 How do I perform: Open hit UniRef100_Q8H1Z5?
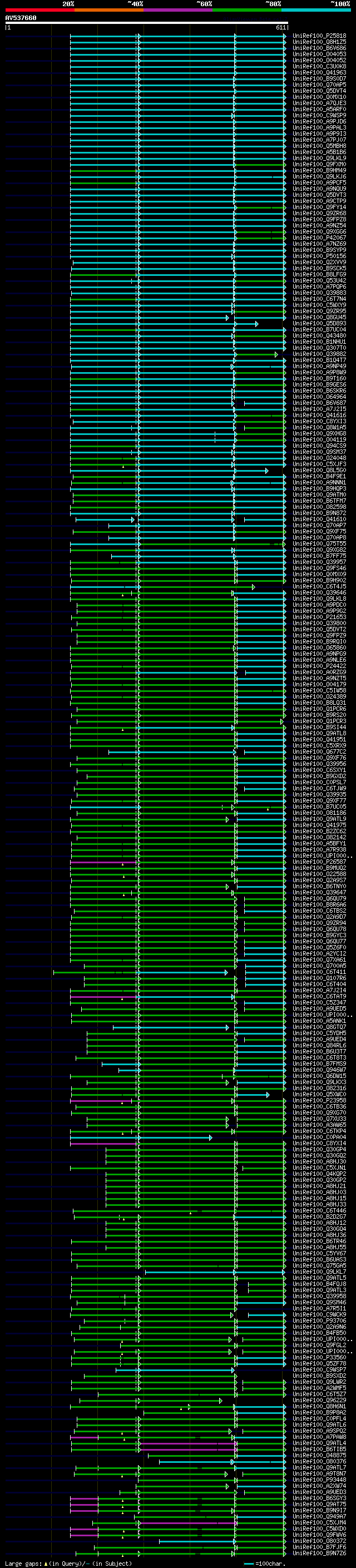pos(319,42)
